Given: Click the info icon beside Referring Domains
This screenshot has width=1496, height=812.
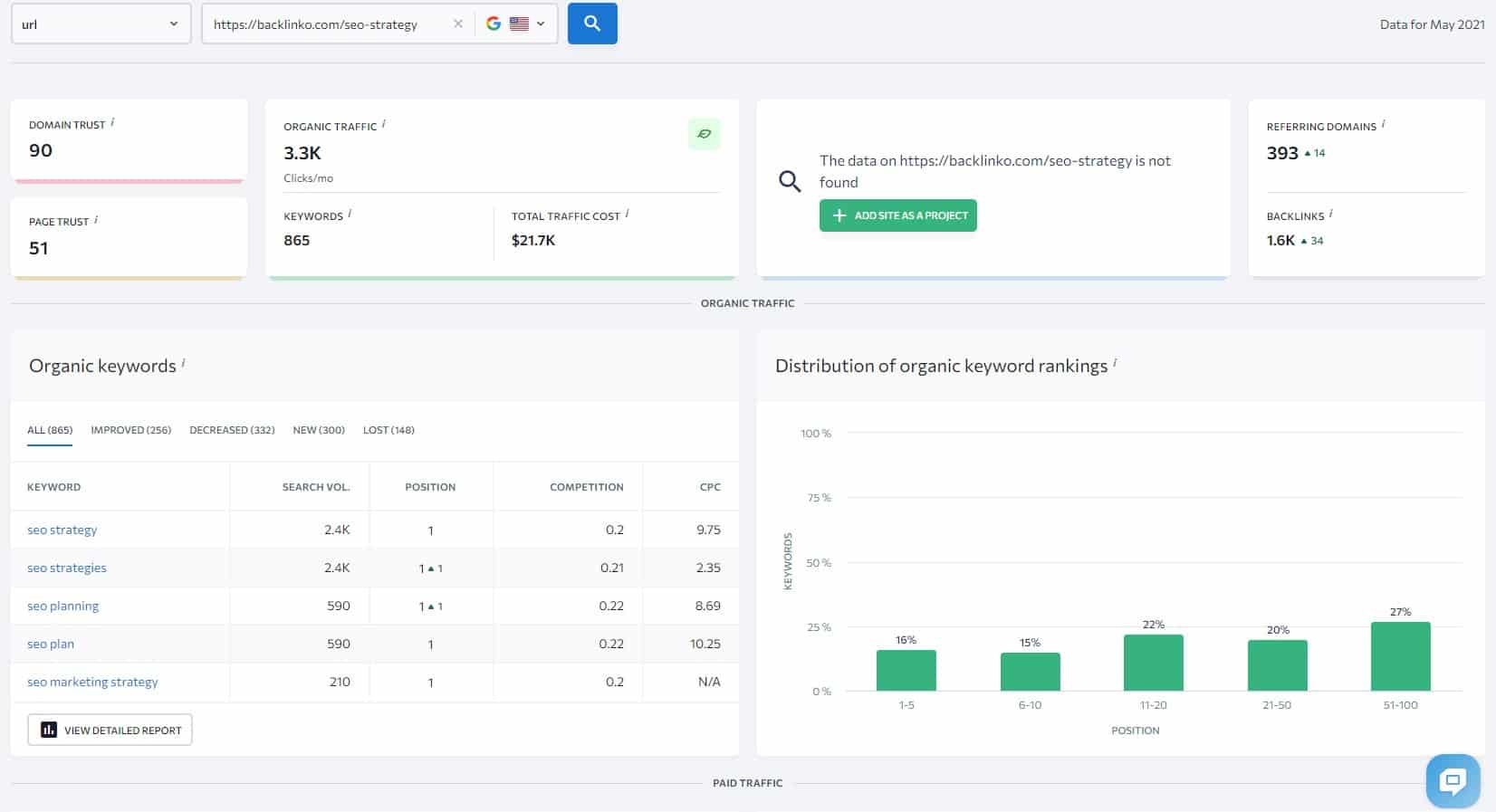Looking at the screenshot, I should (x=1383, y=124).
